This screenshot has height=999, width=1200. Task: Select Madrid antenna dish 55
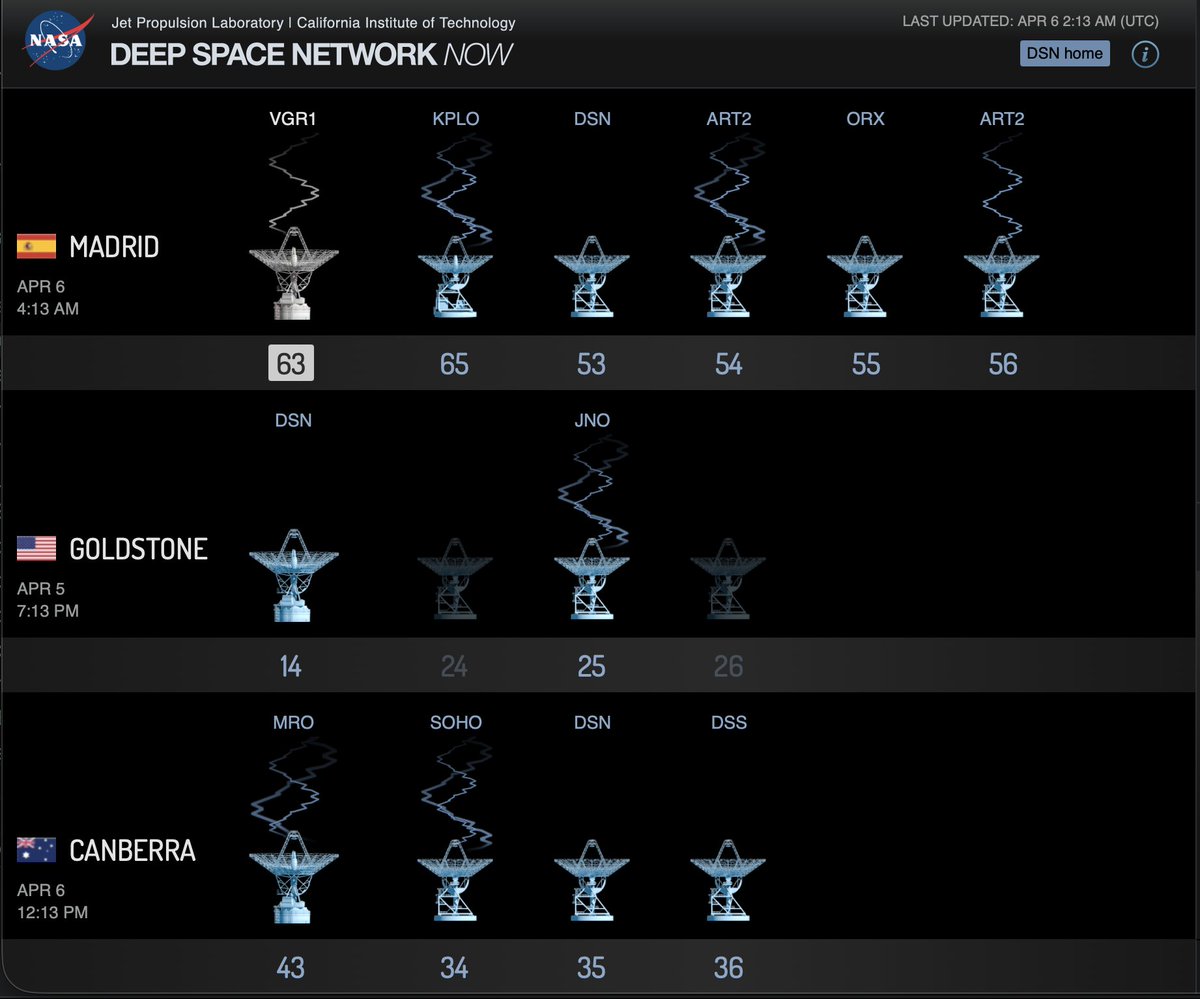point(865,276)
